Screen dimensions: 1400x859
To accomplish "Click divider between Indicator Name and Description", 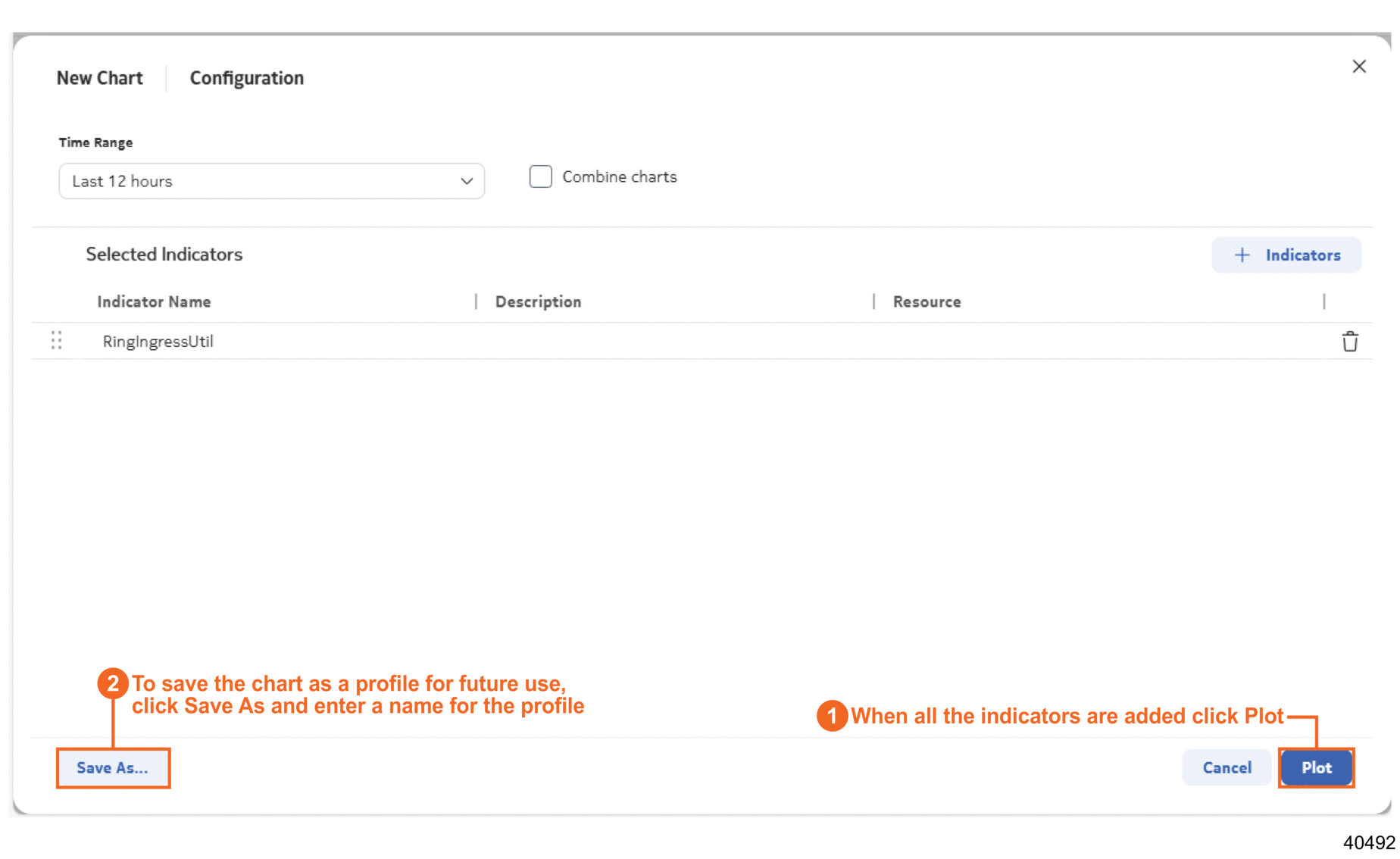I will pyautogui.click(x=476, y=301).
